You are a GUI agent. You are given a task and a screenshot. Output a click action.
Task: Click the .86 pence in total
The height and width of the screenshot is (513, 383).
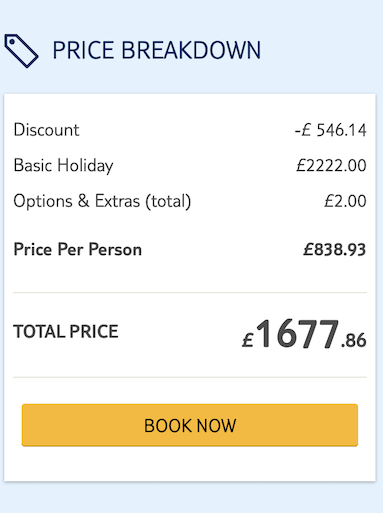pyautogui.click(x=354, y=340)
